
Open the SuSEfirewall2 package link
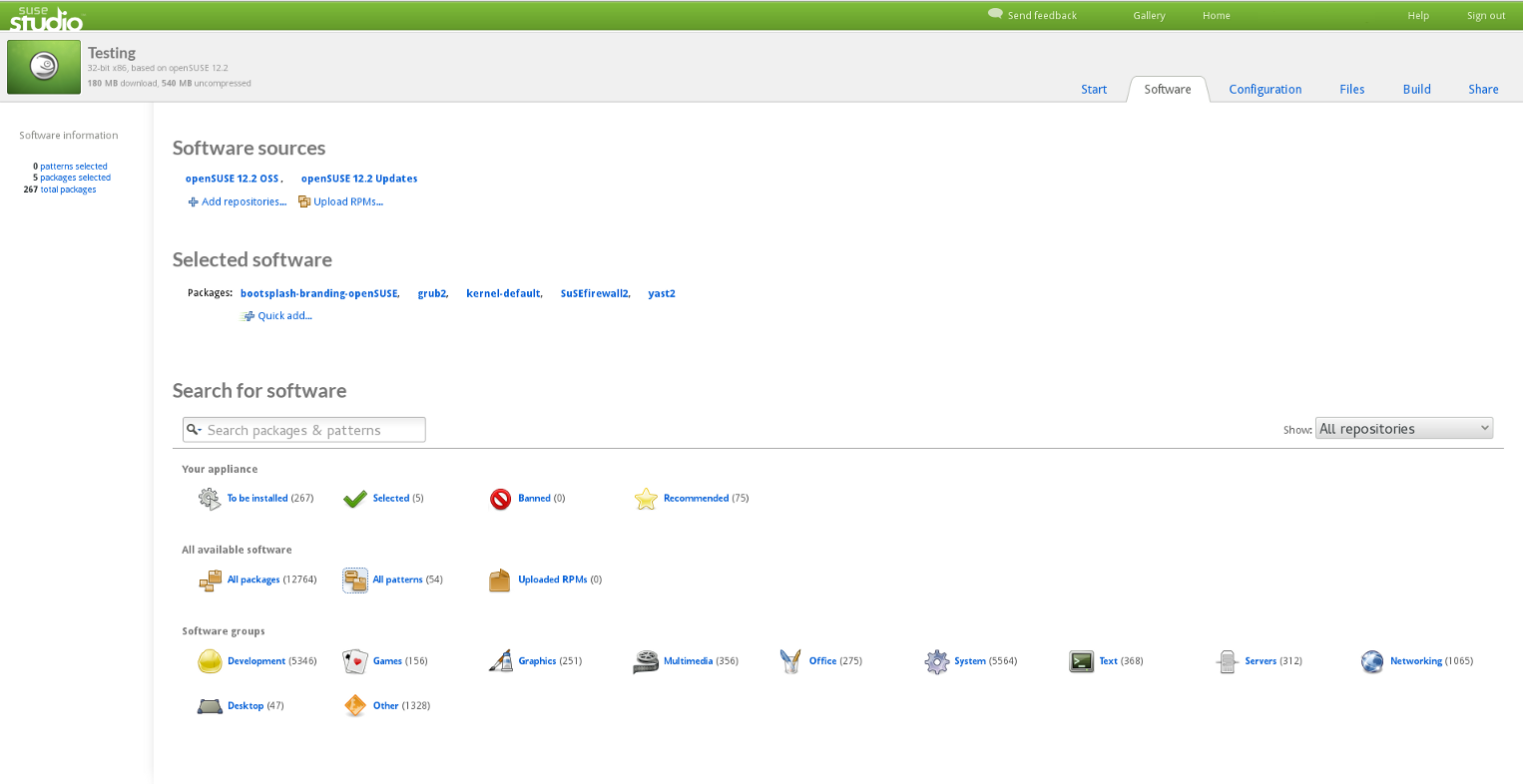[594, 294]
